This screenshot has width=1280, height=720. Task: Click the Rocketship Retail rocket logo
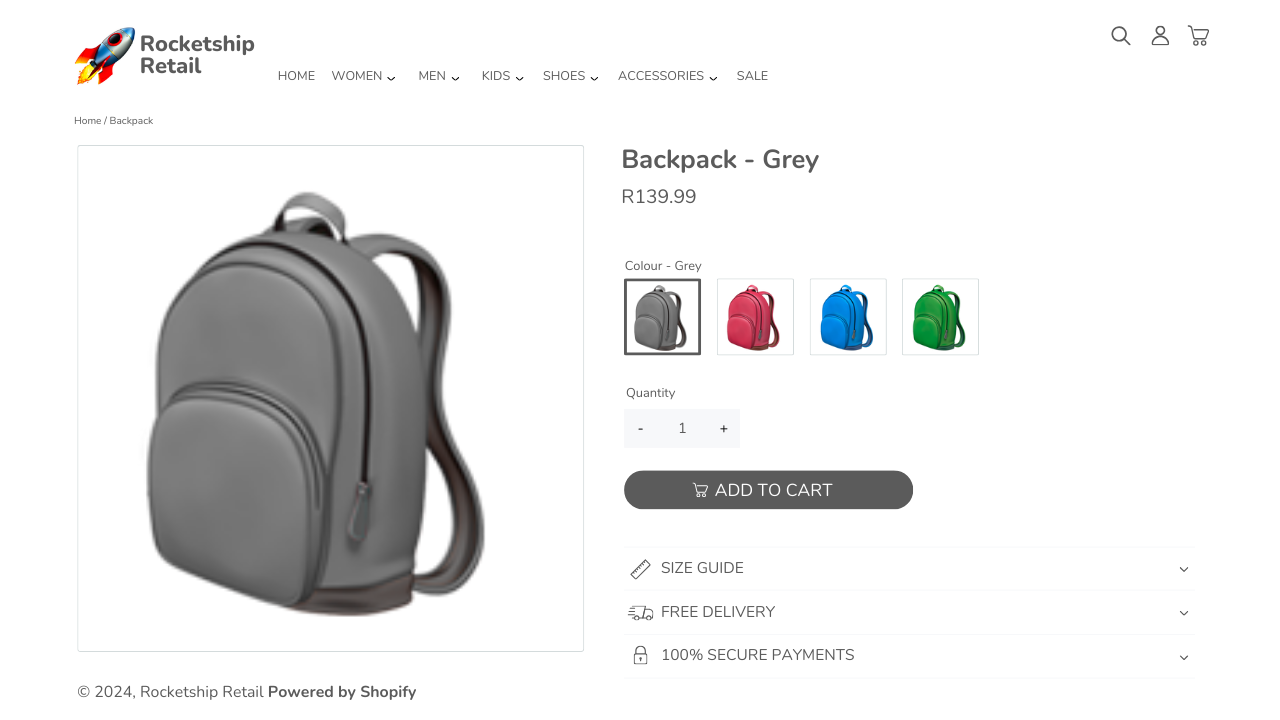tap(104, 56)
